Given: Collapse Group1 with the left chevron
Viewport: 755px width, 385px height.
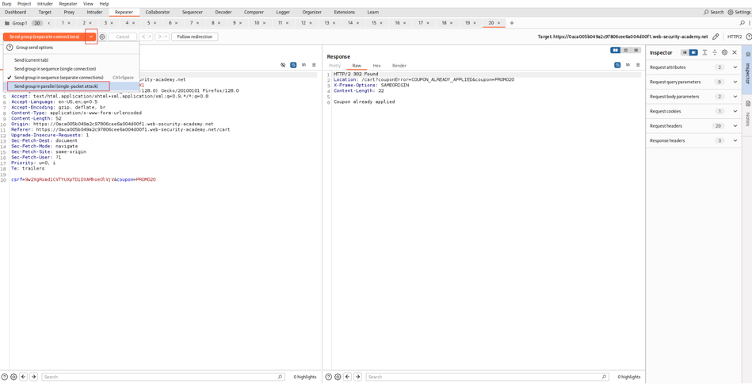Looking at the screenshot, I should point(49,23).
